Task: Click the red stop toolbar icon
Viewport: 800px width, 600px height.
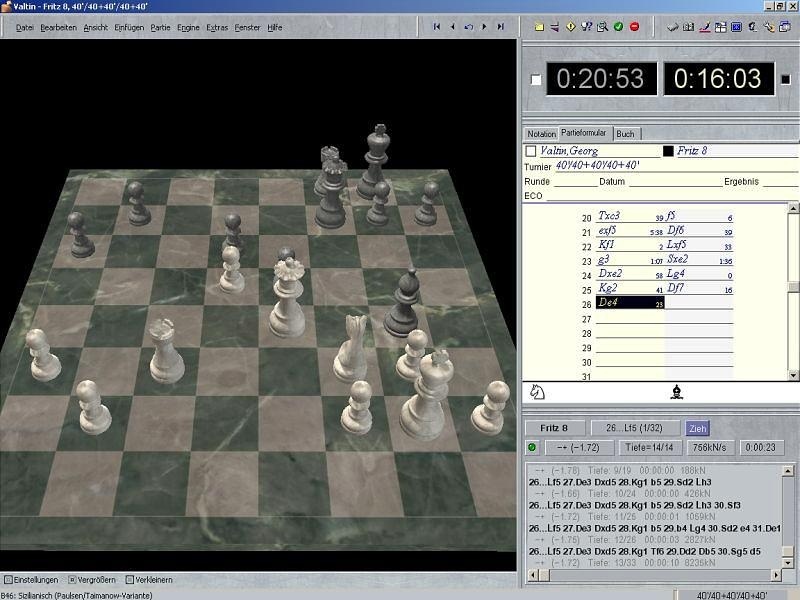Action: coord(634,27)
